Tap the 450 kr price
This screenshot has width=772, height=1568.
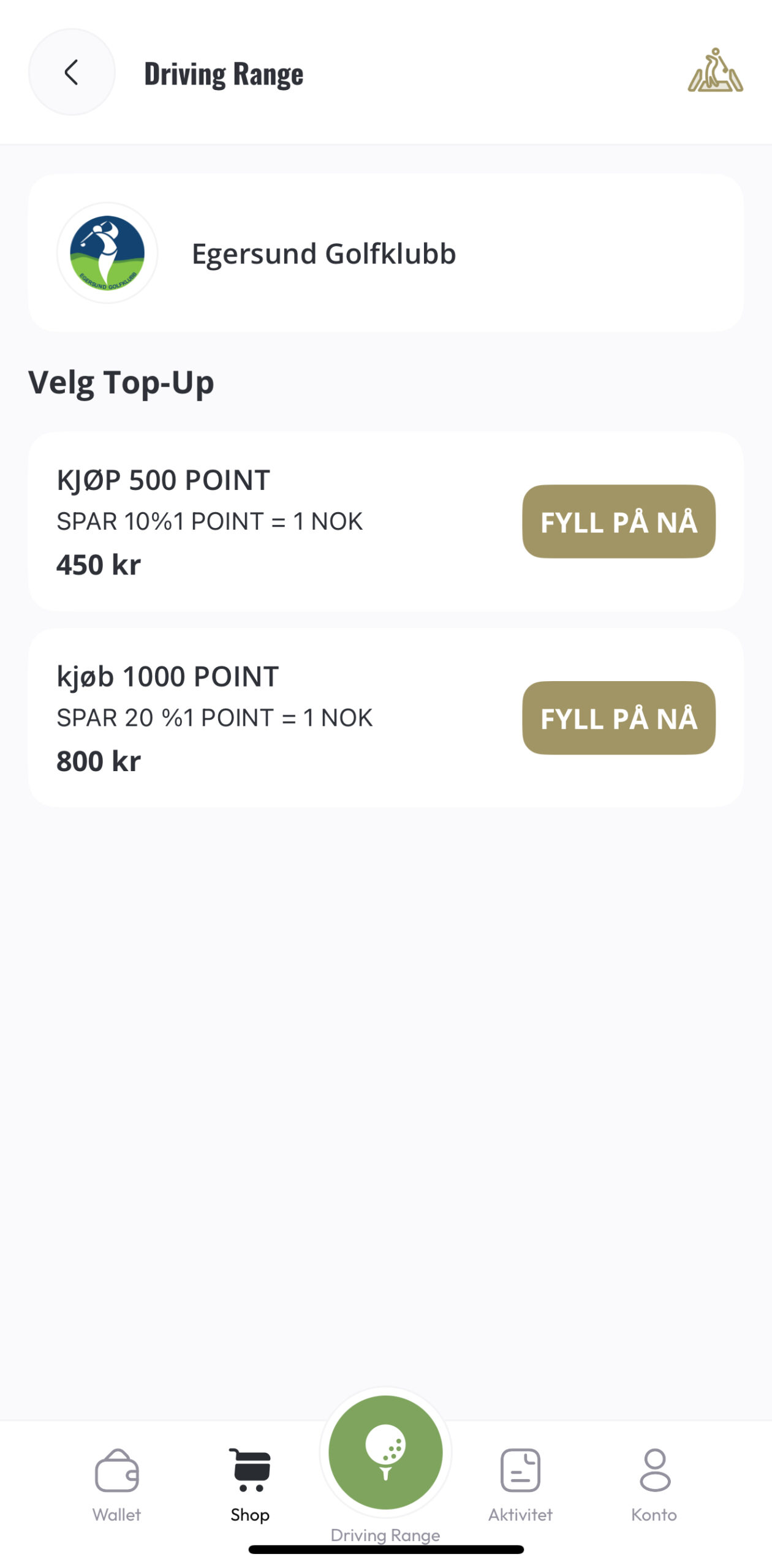coord(99,565)
